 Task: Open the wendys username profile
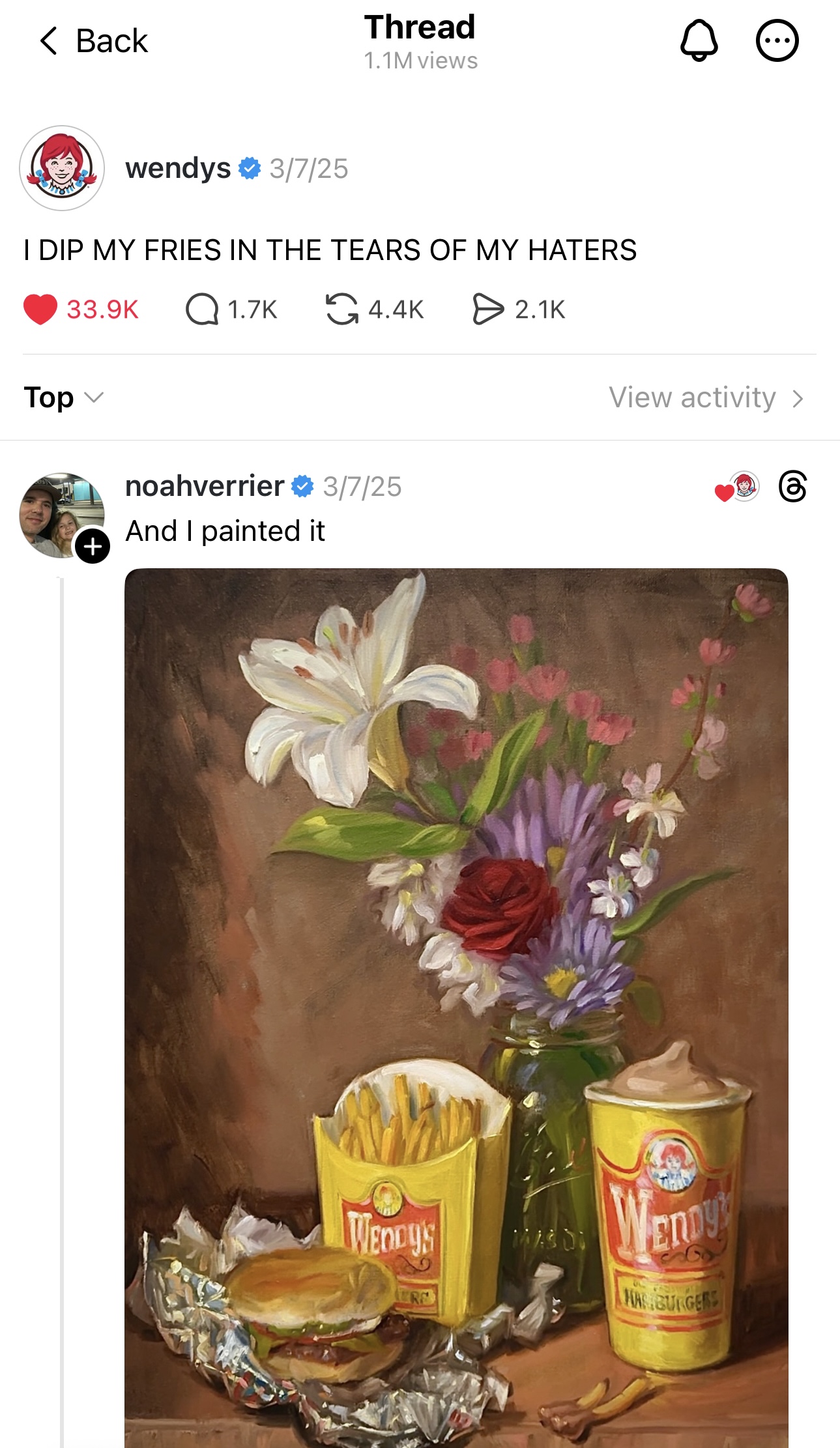(x=178, y=168)
